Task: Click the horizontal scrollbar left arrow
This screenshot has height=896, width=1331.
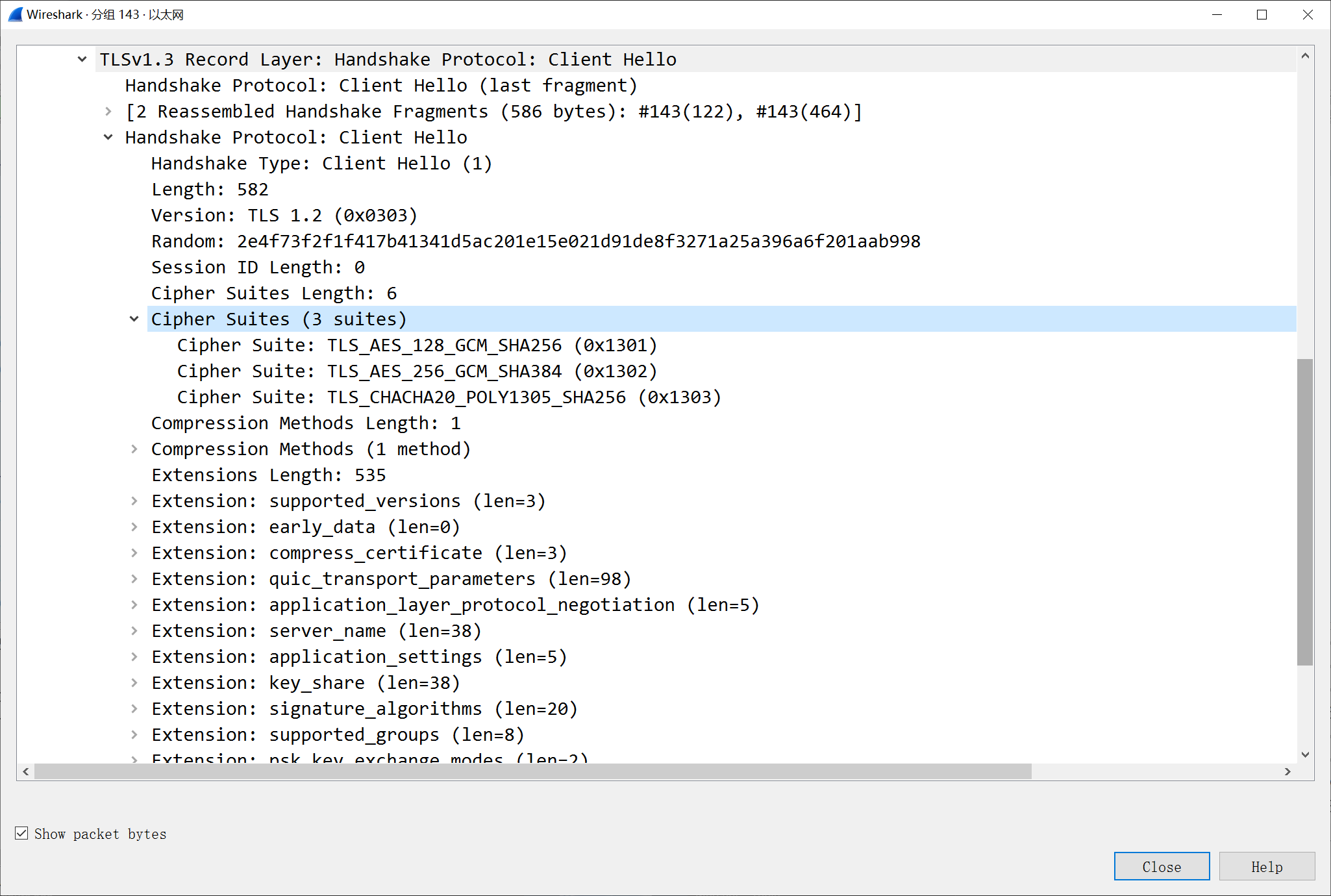Action: tap(26, 771)
